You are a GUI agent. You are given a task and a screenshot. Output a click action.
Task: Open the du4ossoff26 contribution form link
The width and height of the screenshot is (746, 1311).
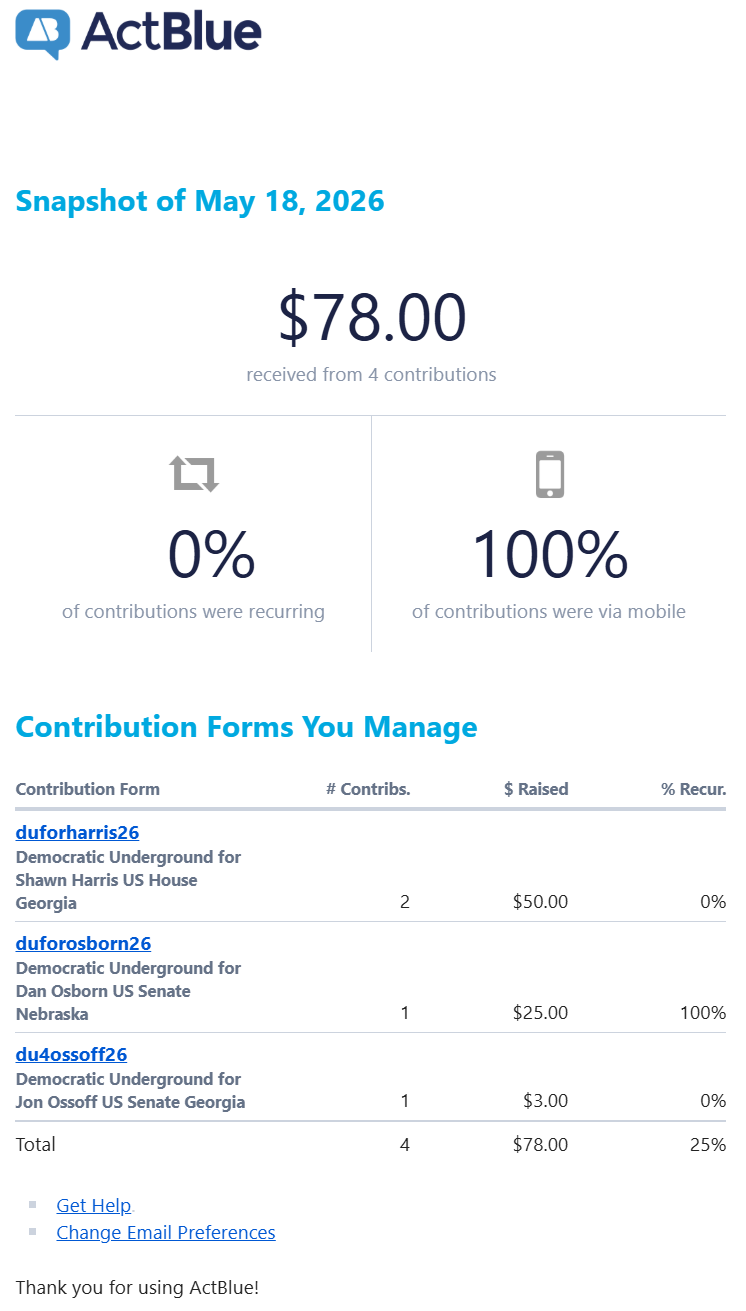tap(71, 1054)
